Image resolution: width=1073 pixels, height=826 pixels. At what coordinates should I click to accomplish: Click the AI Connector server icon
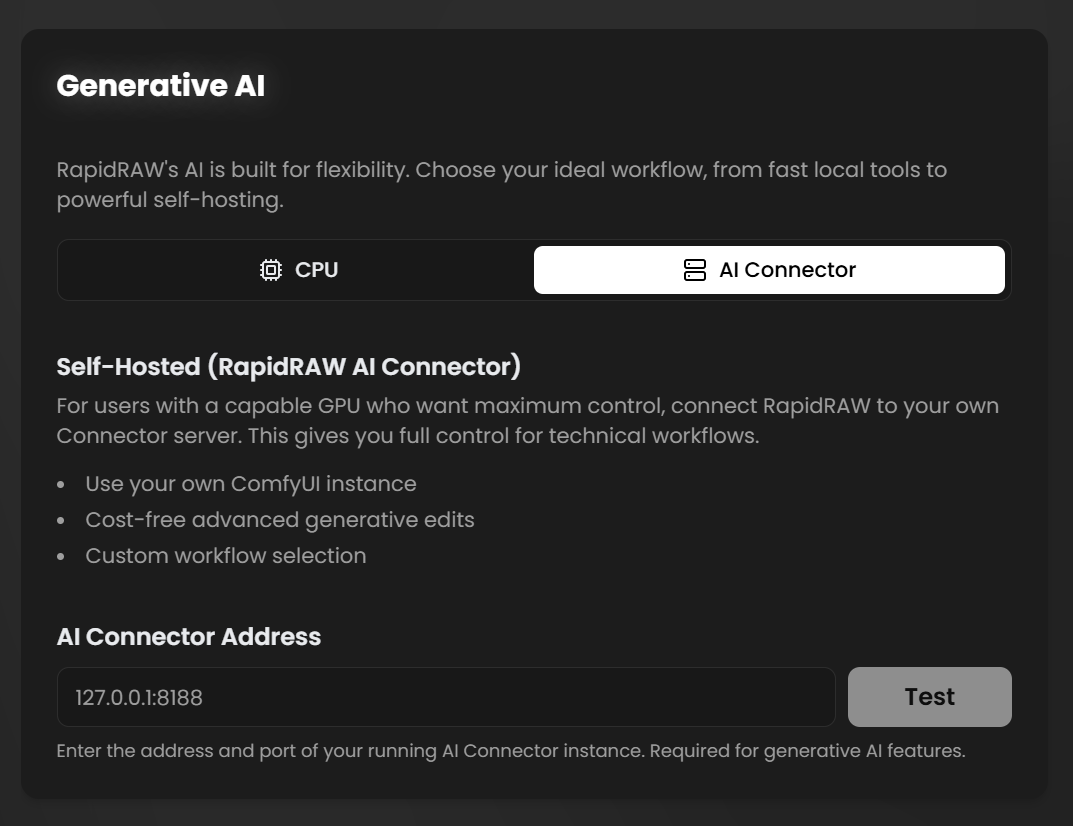click(695, 270)
